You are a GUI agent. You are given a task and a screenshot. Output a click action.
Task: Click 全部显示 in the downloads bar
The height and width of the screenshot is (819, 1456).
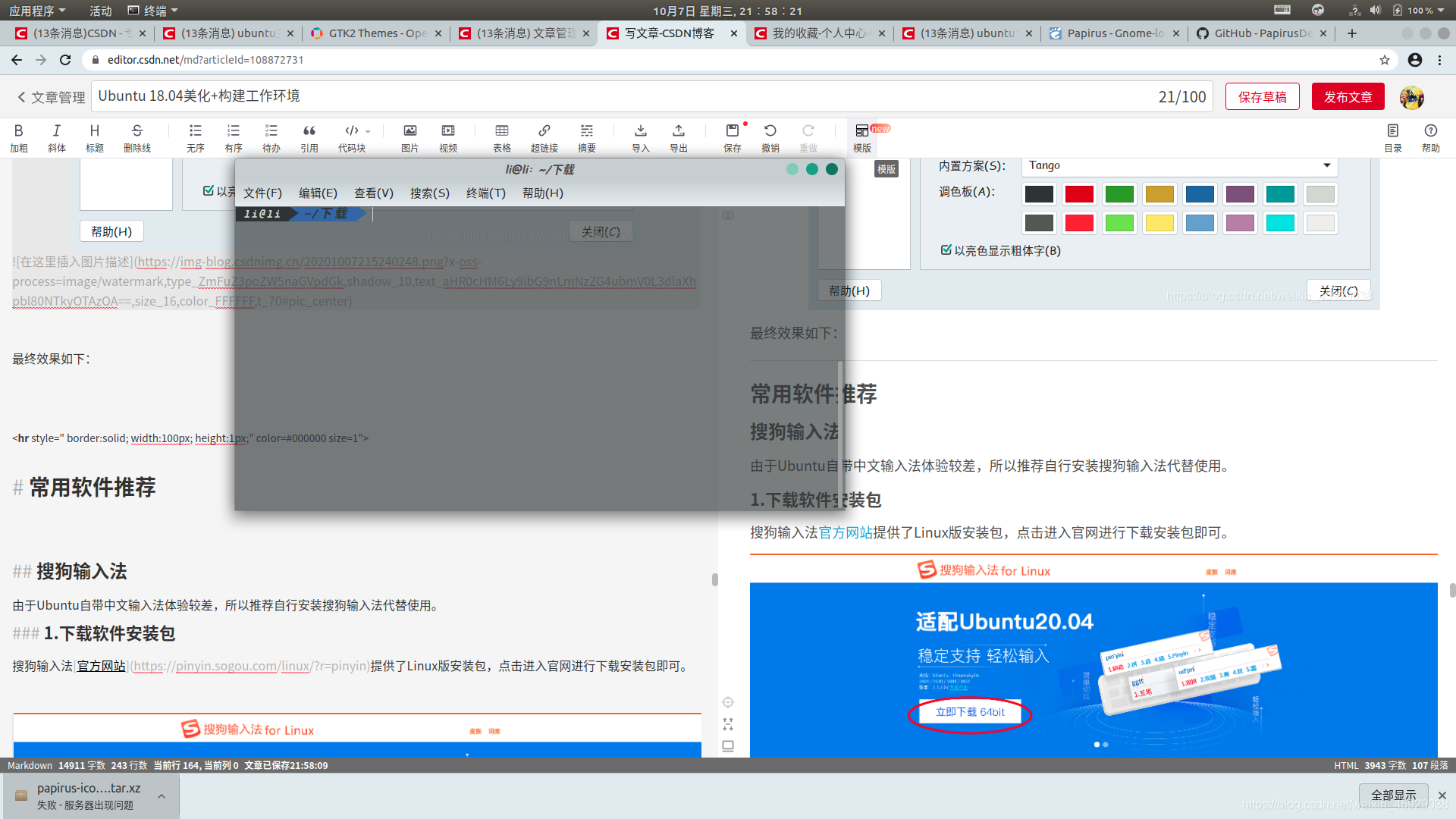click(x=1394, y=795)
